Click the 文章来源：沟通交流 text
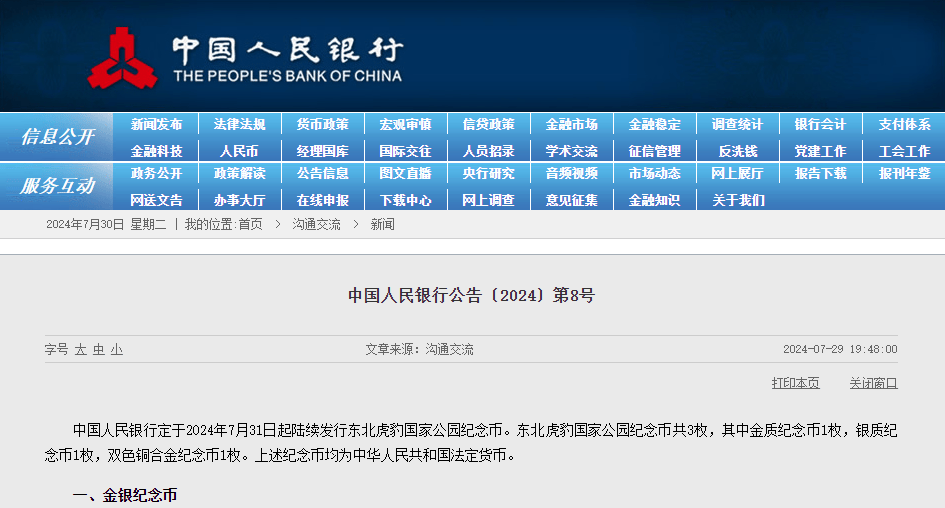The width and height of the screenshot is (945, 508). pyautogui.click(x=419, y=350)
